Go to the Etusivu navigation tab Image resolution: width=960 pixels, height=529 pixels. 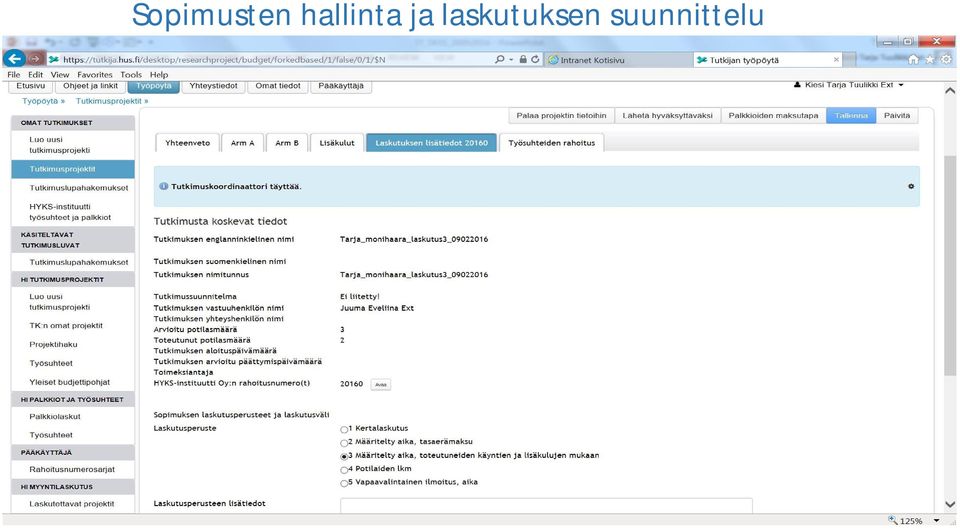tap(31, 86)
